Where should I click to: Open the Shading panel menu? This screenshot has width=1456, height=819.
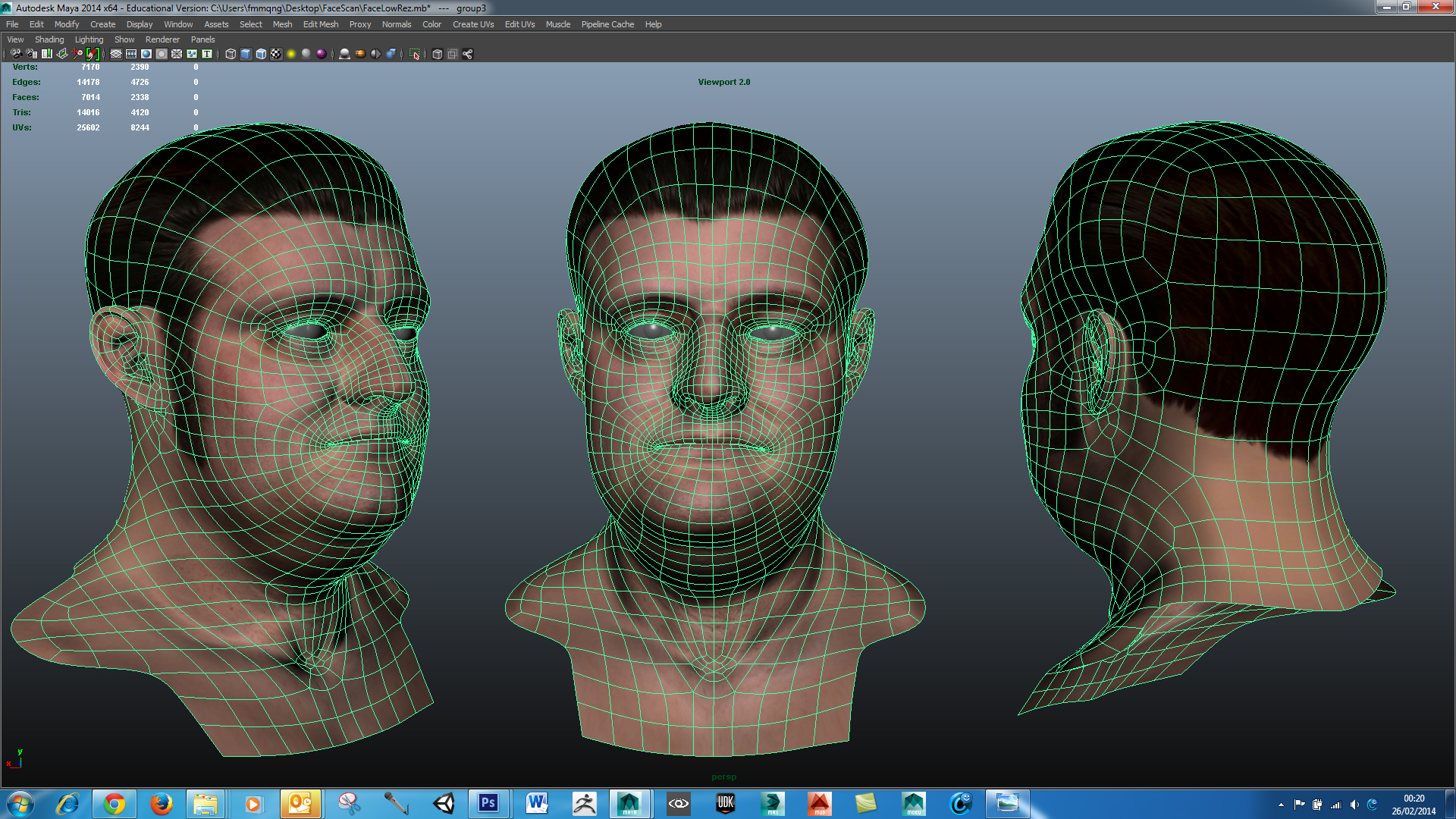pos(49,39)
